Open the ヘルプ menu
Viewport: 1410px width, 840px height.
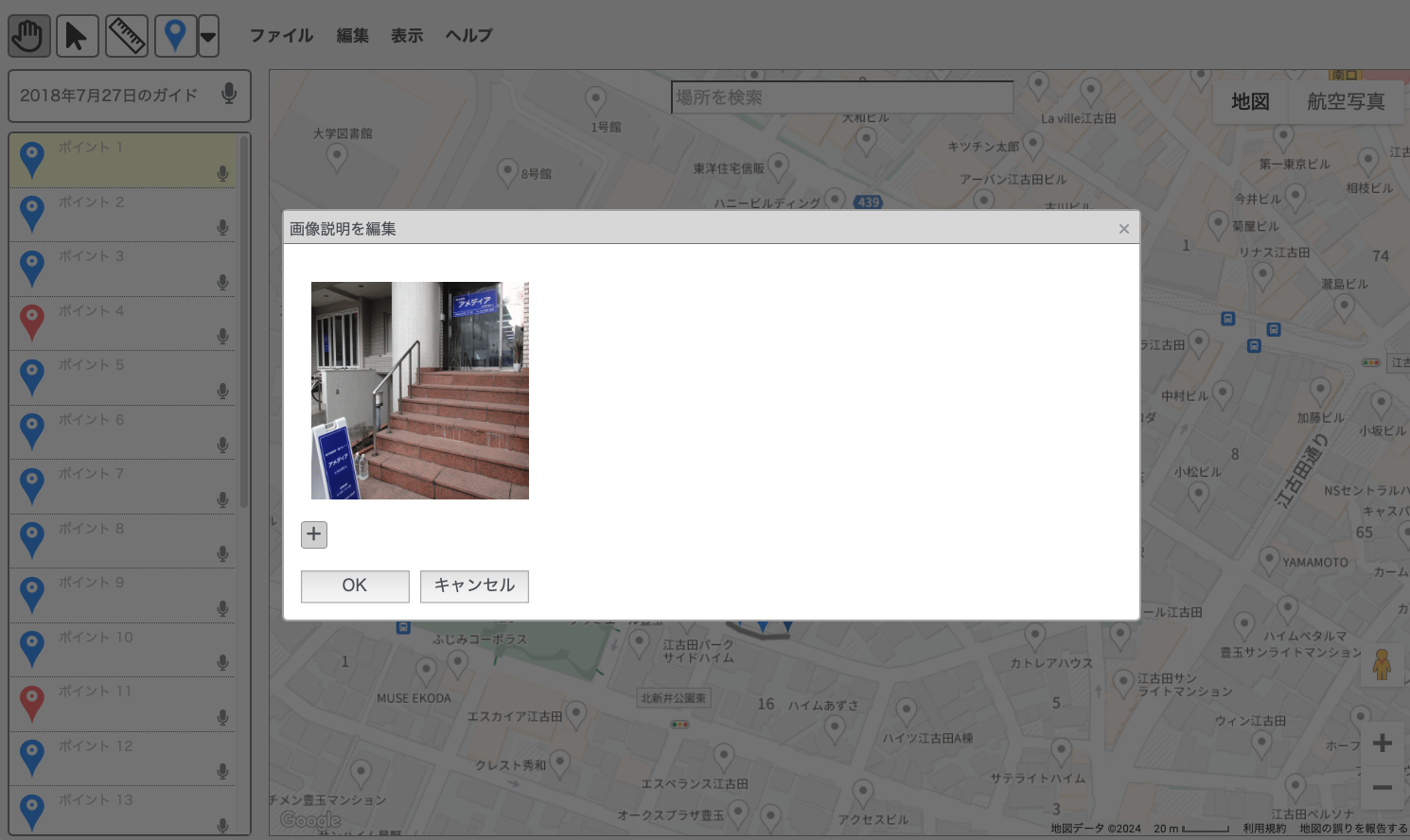(468, 36)
